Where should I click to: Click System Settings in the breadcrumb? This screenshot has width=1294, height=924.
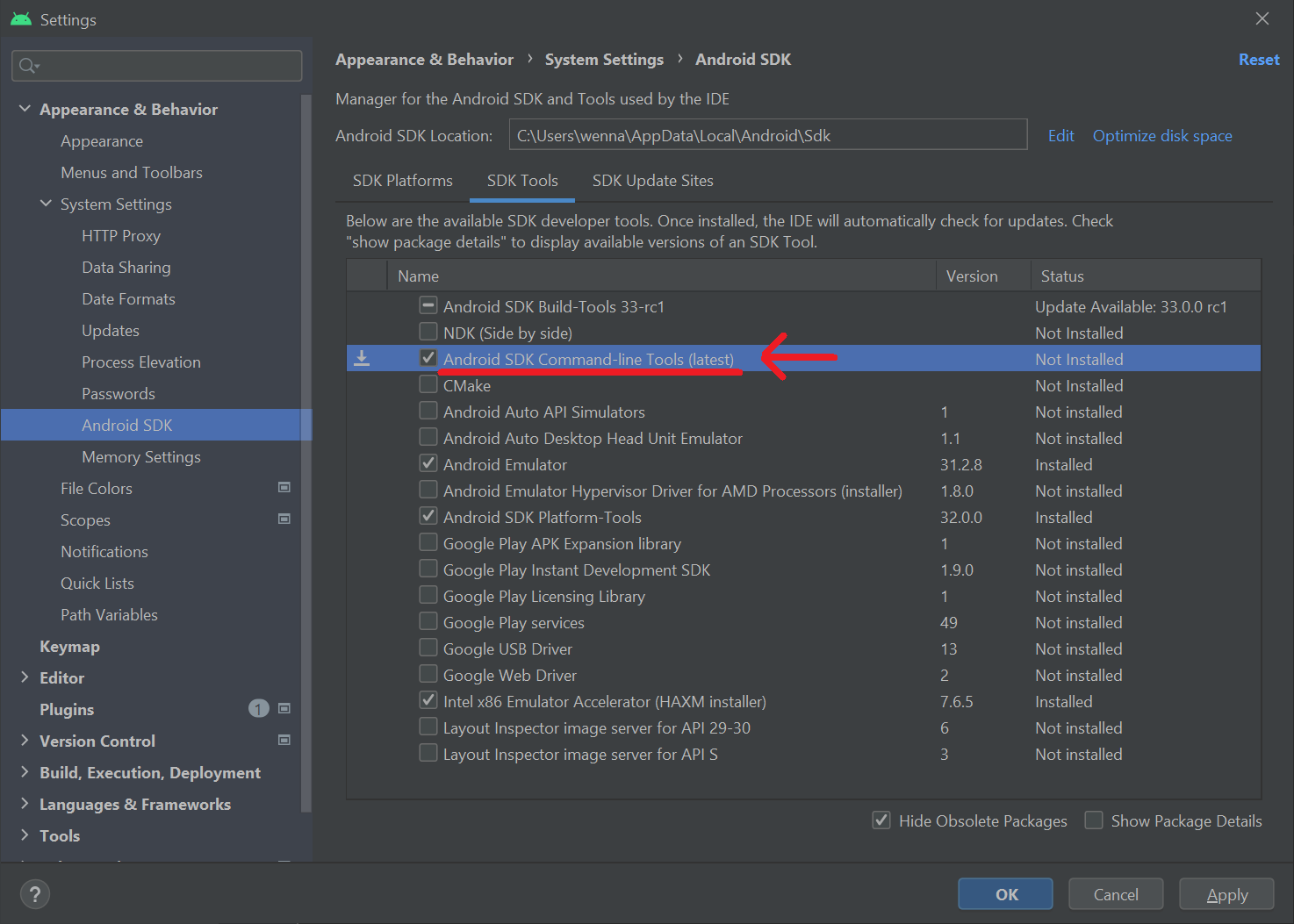coord(604,60)
